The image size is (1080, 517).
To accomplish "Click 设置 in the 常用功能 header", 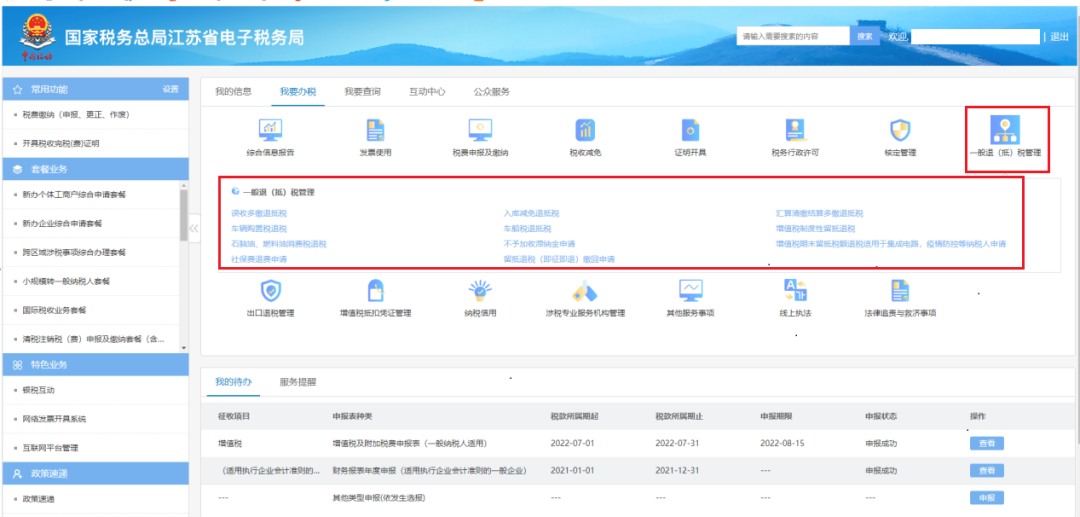I will click(x=170, y=89).
